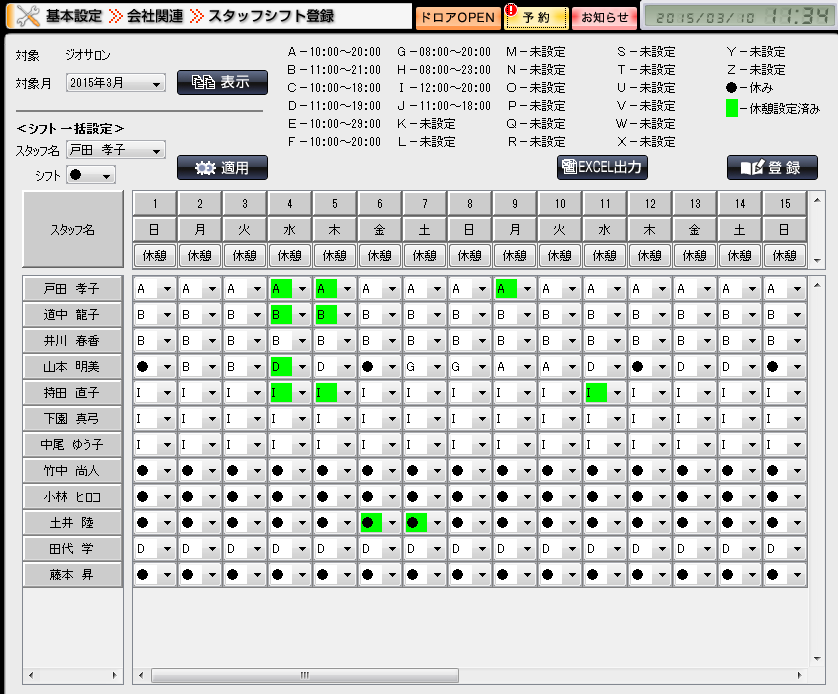Click the 表示 display button
838x694 pixels.
pos(222,83)
